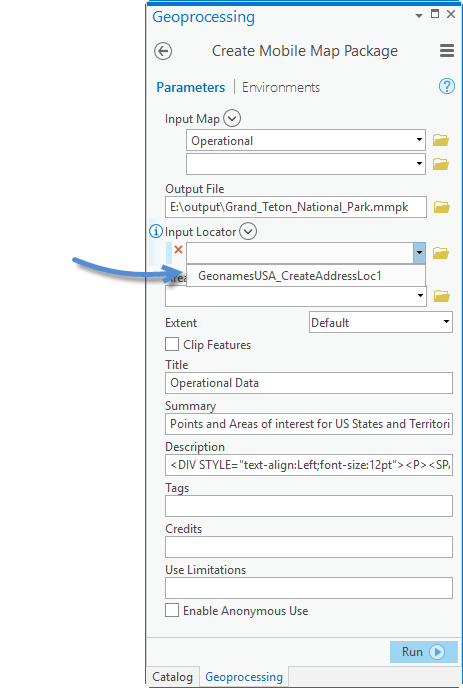
Task: Go back with the circular arrow button
Action: click(x=163, y=51)
